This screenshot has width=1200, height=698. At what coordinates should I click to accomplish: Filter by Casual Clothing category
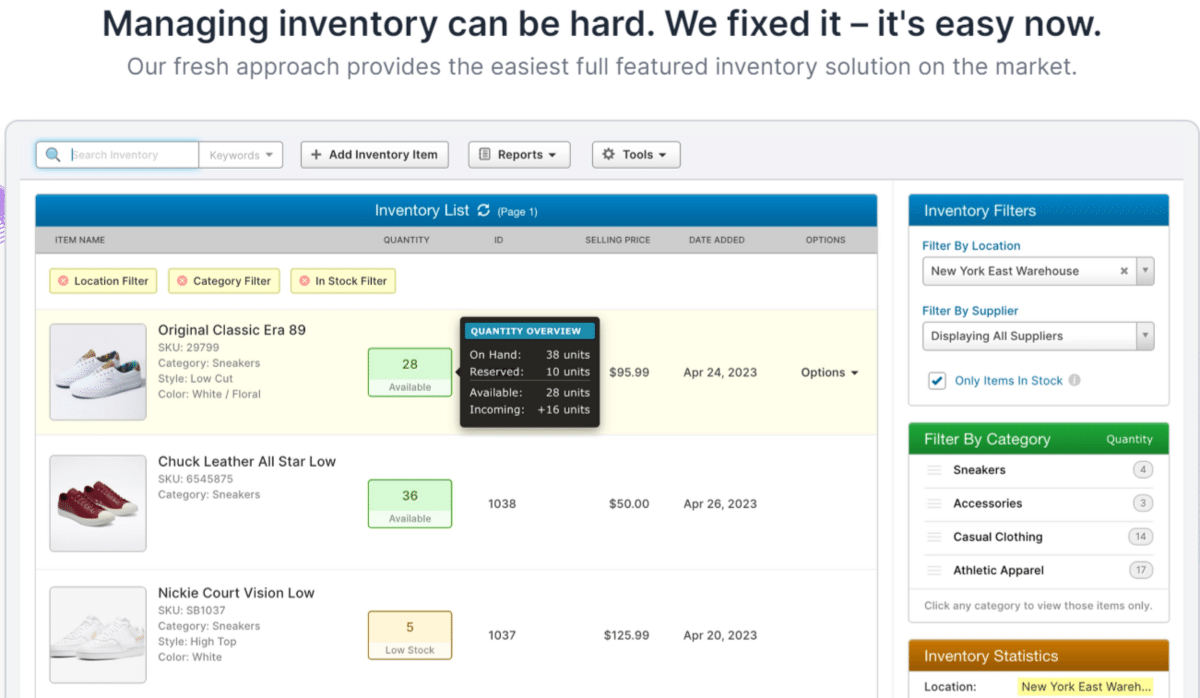click(x=997, y=537)
